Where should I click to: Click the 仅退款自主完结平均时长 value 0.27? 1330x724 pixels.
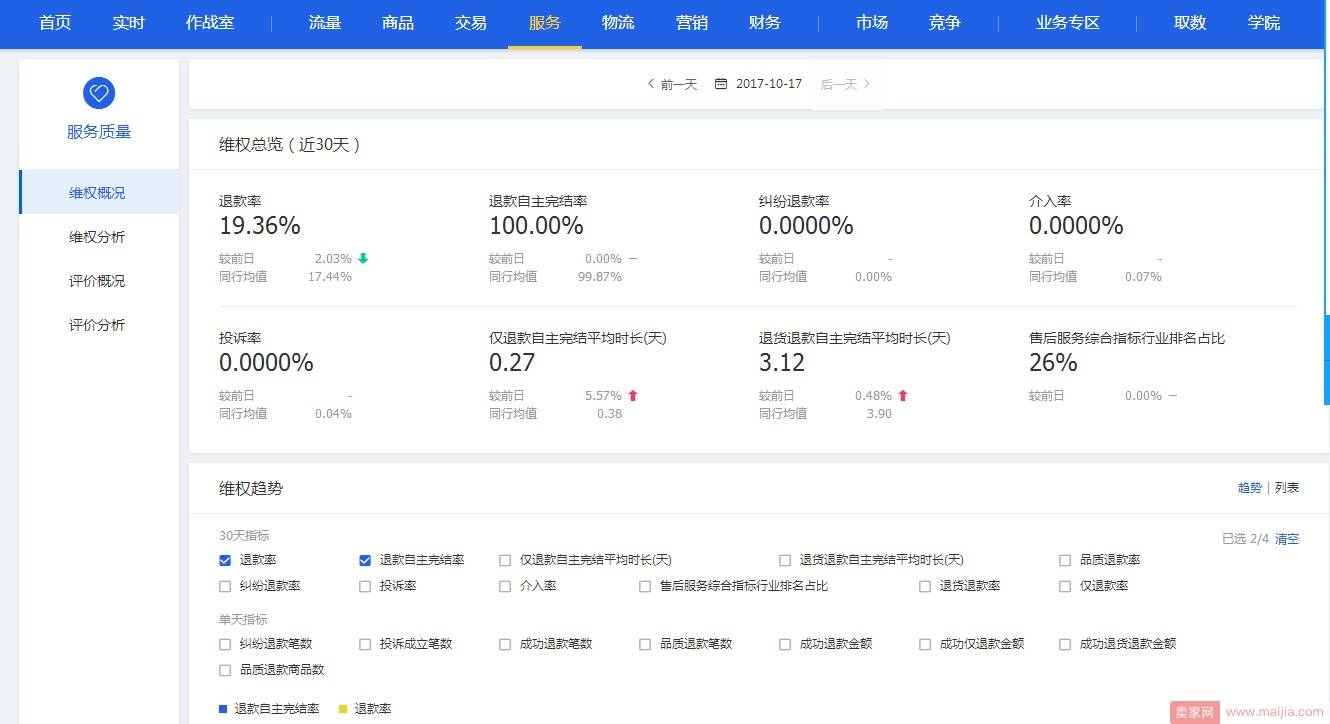(x=512, y=363)
